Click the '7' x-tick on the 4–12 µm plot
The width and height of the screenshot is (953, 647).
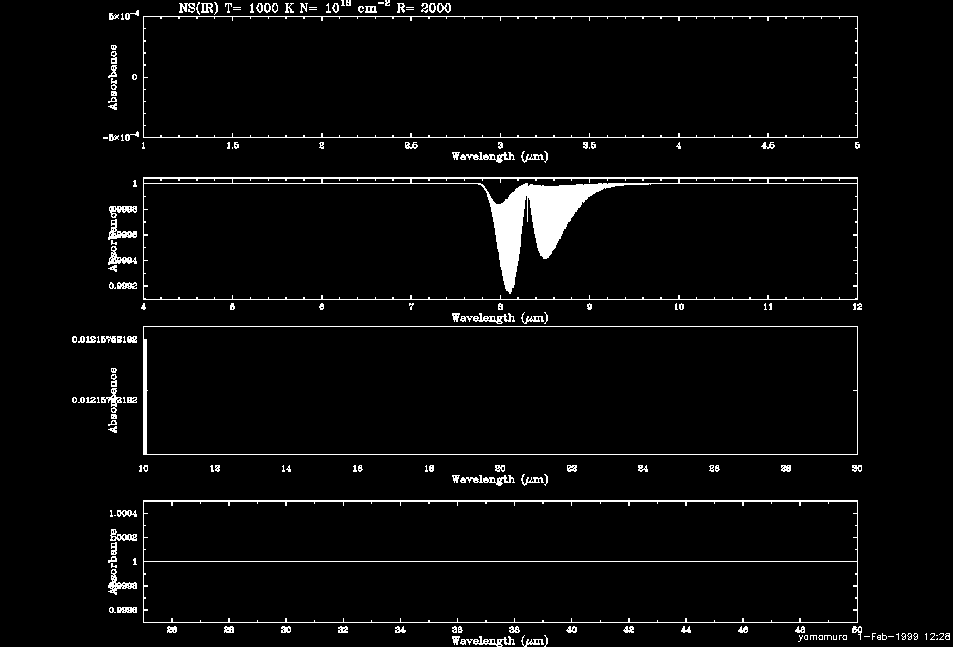[x=411, y=307]
